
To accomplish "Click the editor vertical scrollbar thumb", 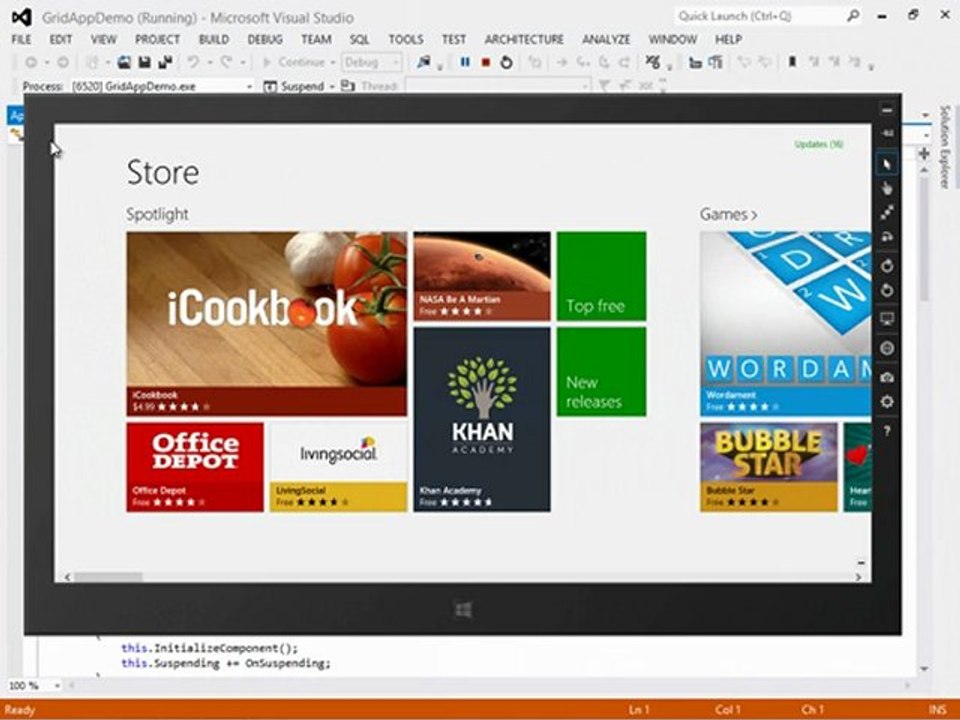I will tap(924, 239).
